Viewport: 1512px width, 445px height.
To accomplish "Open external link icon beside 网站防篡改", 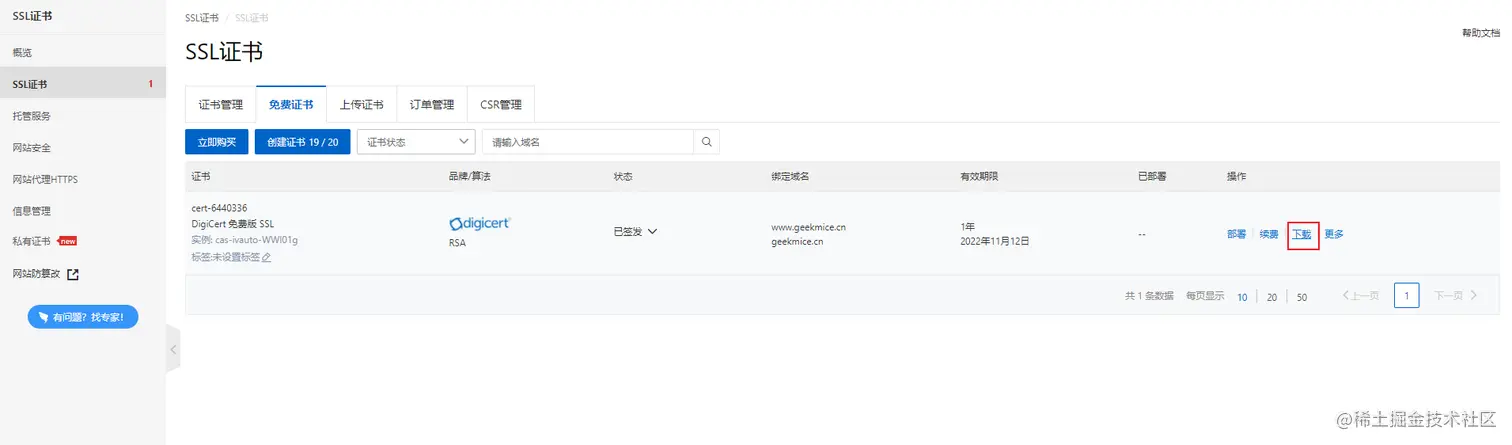I will (73, 274).
